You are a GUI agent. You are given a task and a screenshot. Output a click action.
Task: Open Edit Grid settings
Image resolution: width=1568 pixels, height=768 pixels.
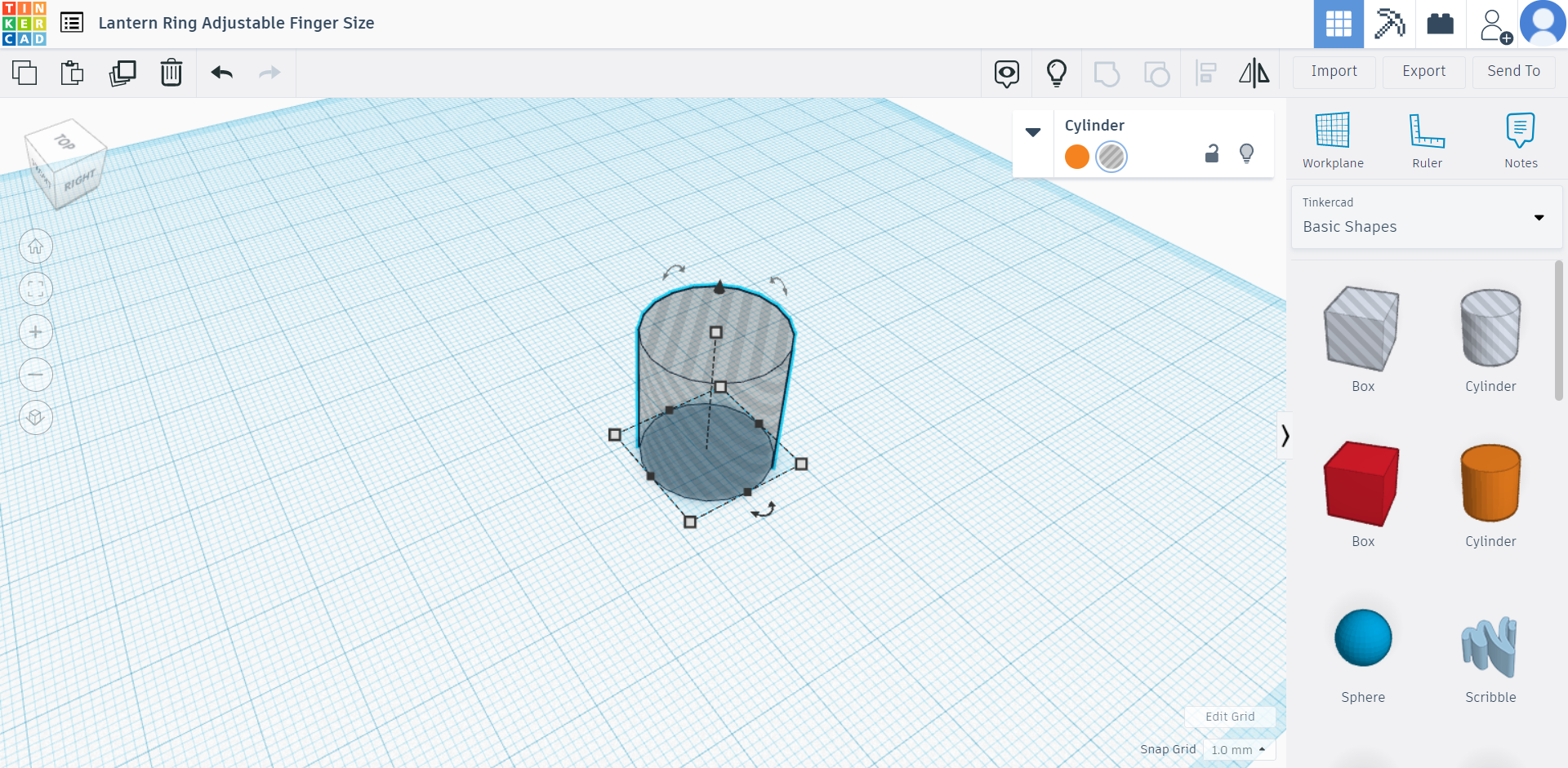[1230, 717]
